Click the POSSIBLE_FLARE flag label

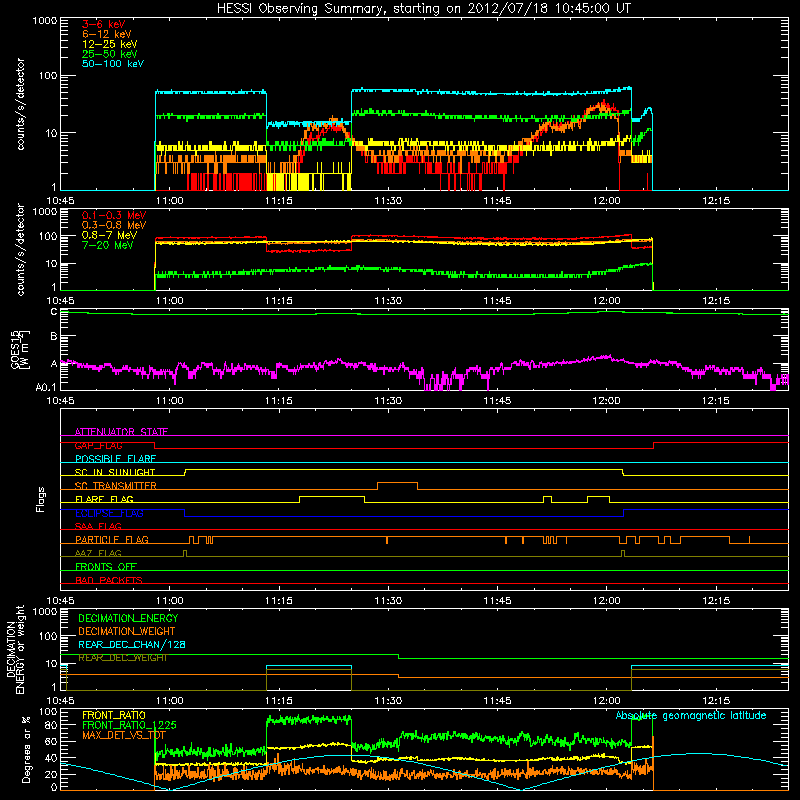click(x=115, y=459)
